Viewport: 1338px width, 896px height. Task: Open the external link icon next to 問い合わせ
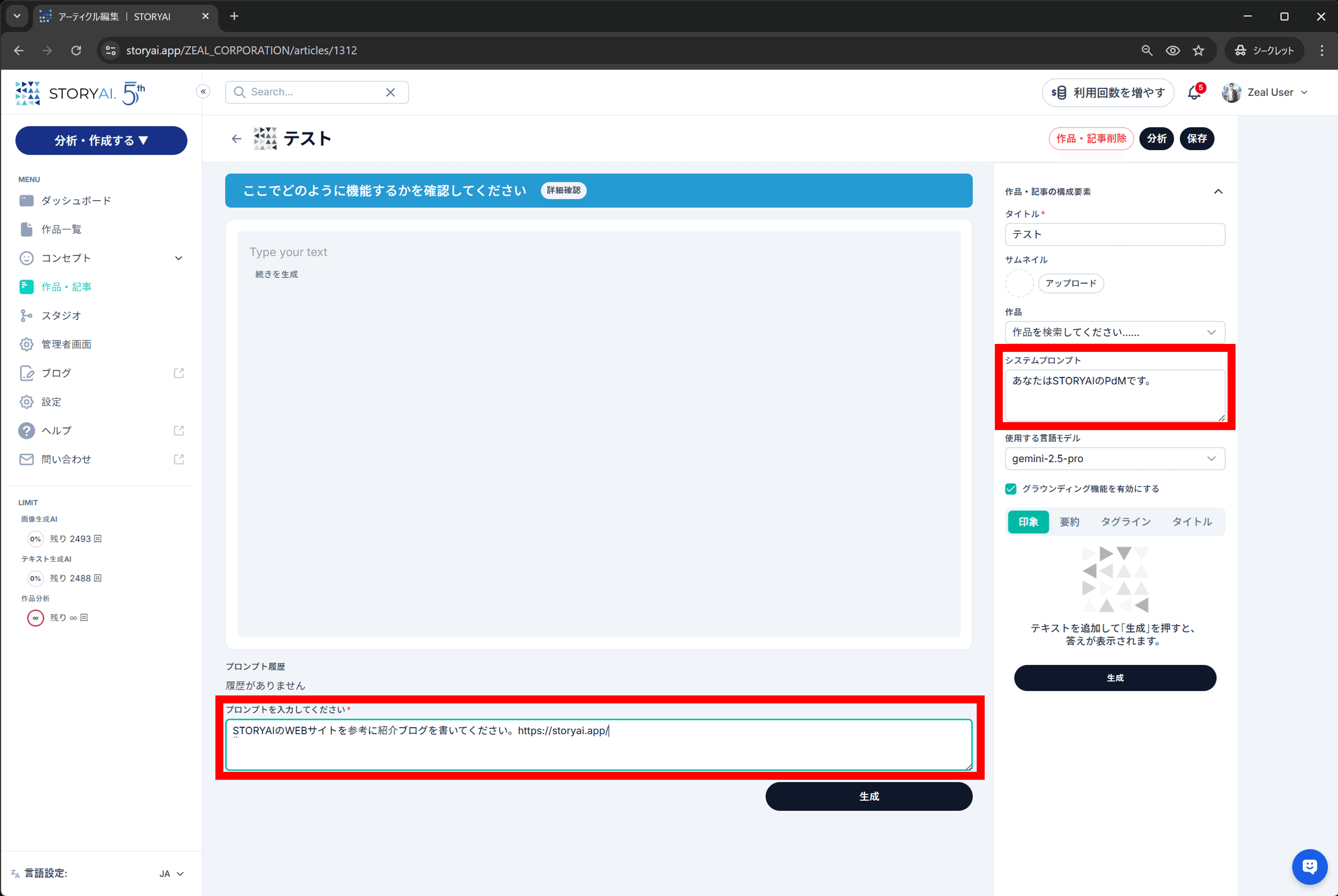point(179,459)
